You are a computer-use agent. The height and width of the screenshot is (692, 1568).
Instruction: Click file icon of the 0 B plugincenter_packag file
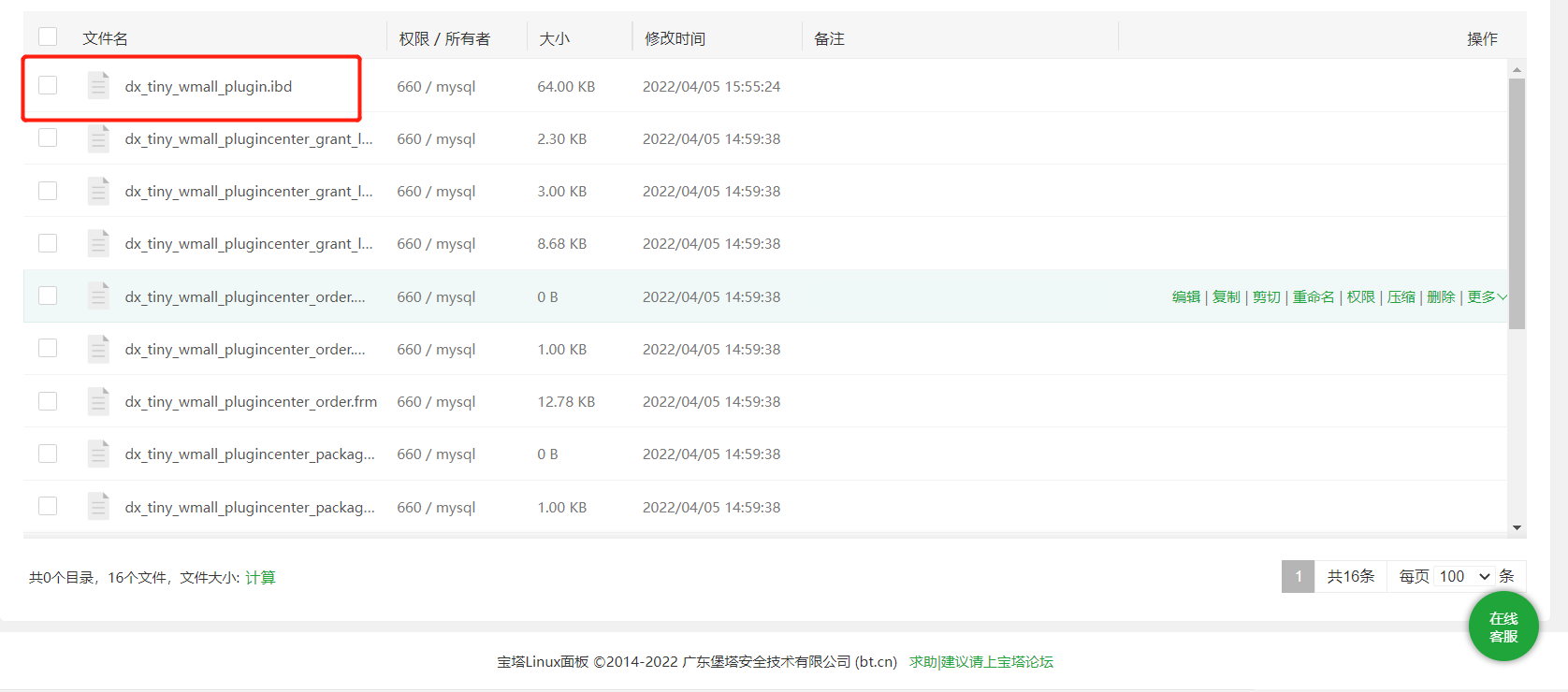pos(98,454)
